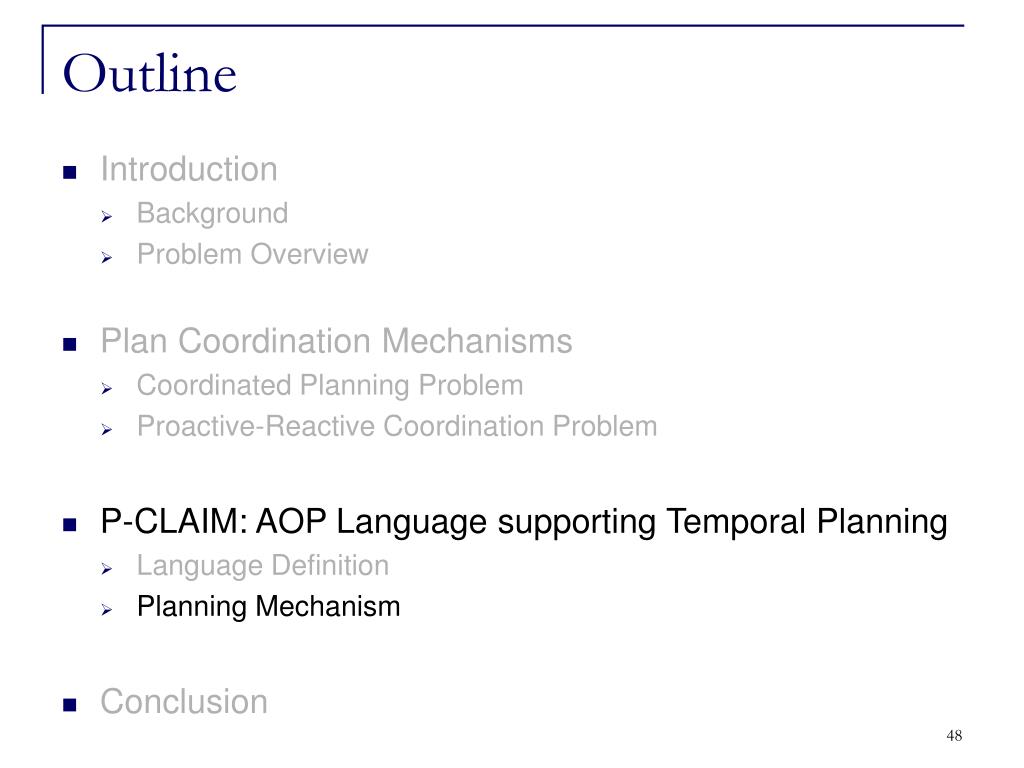Viewport: 1024px width, 768px height.
Task: Click the arrow bullet beside Background
Action: click(x=107, y=217)
